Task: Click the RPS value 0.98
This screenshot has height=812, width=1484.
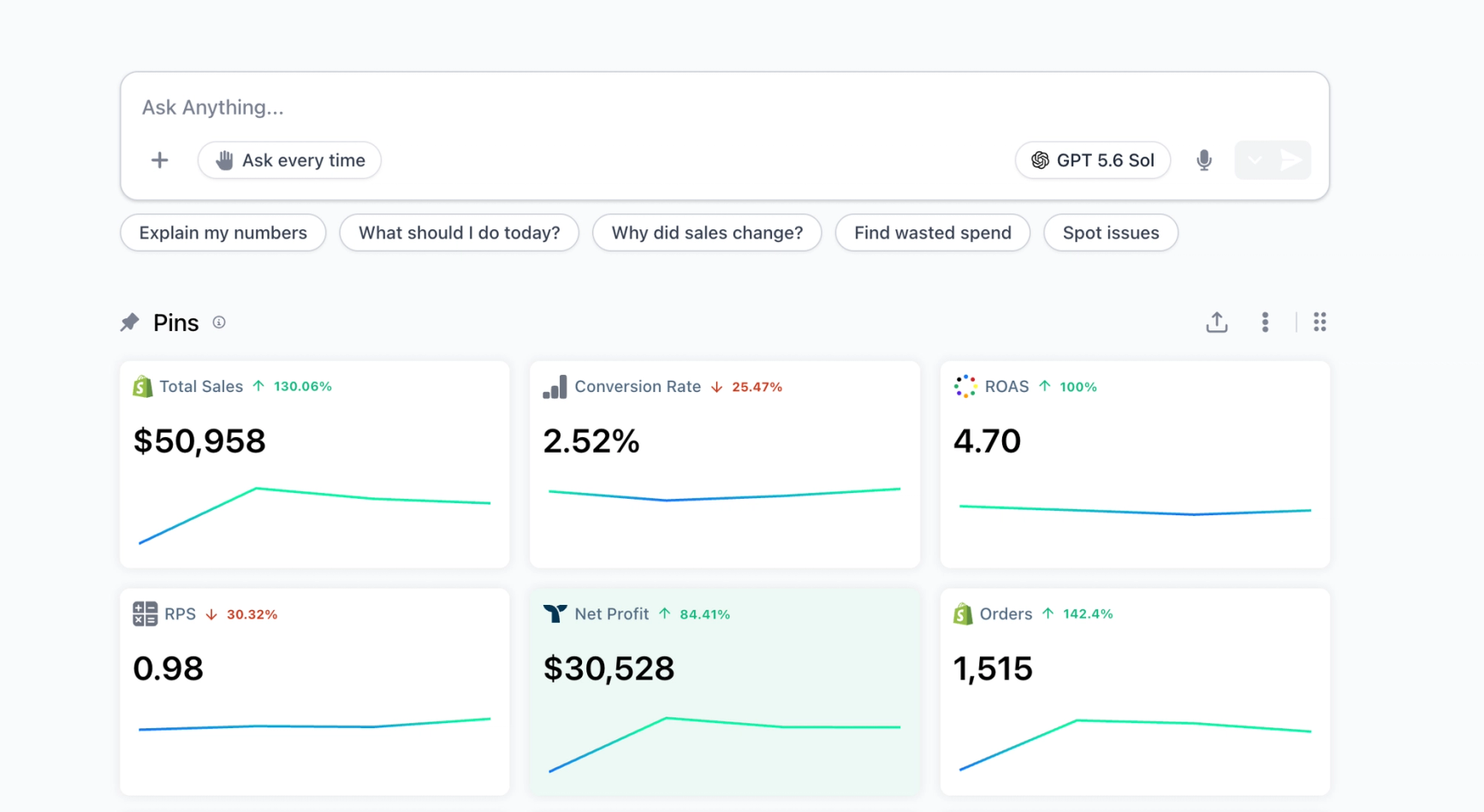Action: (168, 668)
